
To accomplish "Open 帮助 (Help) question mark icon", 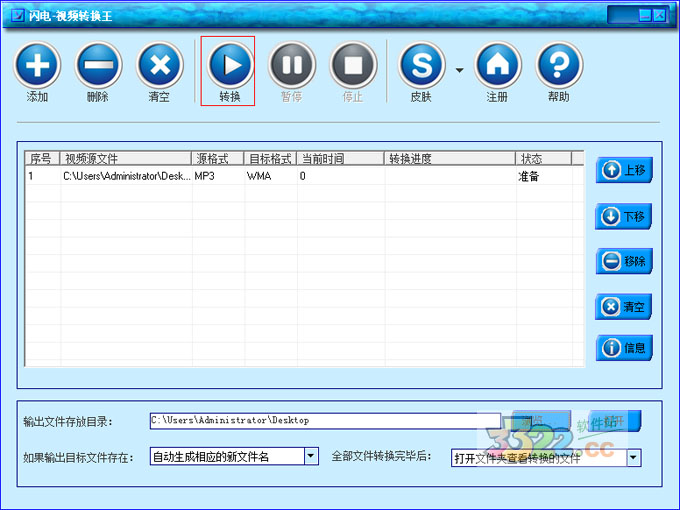I will (559, 66).
